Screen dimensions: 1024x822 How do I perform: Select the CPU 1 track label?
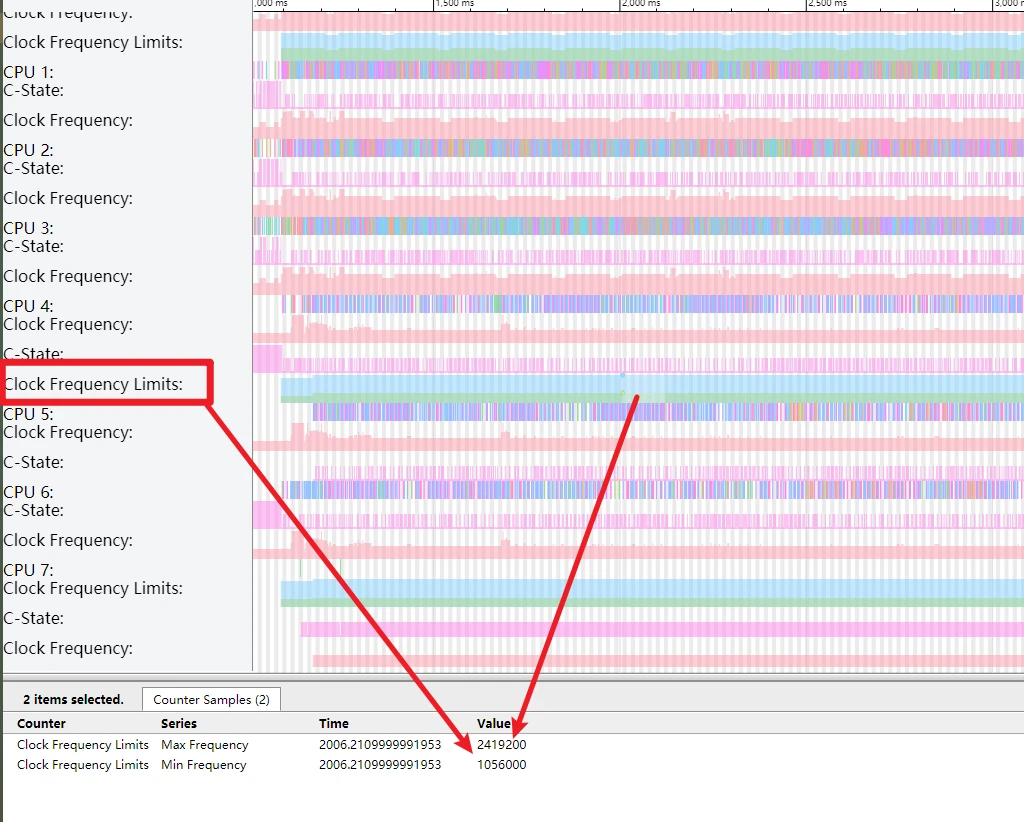pyautogui.click(x=28, y=72)
